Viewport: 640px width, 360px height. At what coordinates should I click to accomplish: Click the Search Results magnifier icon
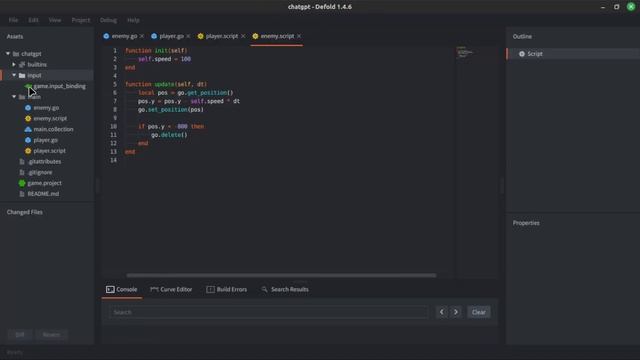click(264, 289)
